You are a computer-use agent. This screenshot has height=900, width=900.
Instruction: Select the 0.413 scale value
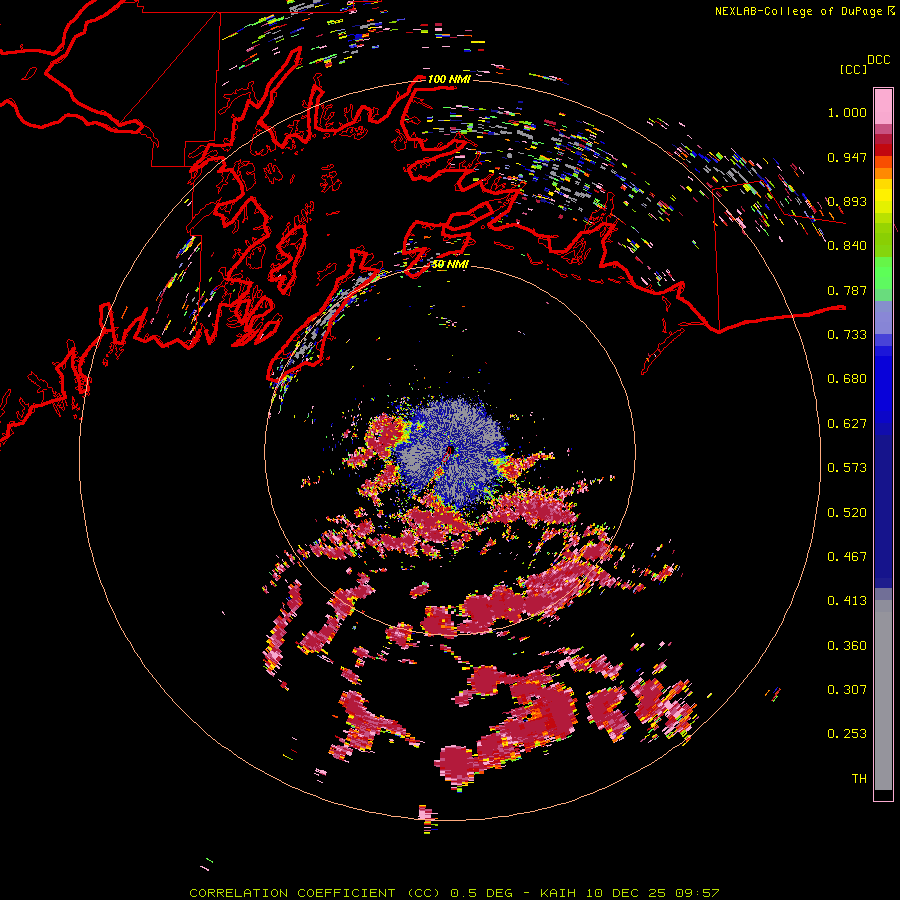[x=847, y=601]
